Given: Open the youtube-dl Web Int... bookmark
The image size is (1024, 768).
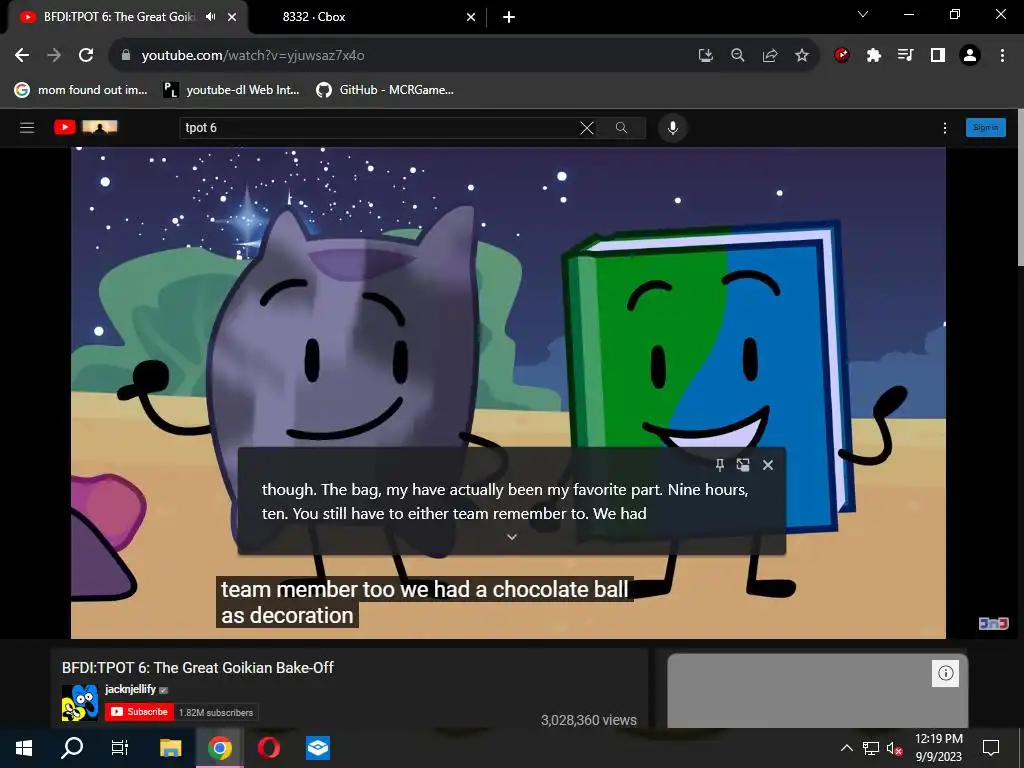Looking at the screenshot, I should tap(232, 90).
